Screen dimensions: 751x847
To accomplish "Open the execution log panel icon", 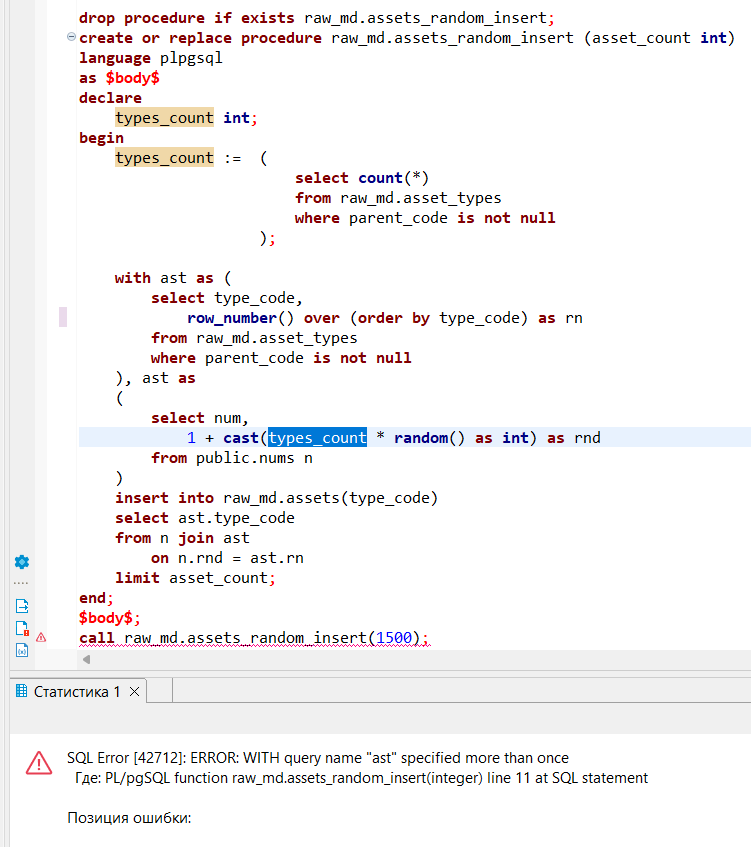I will [21, 628].
